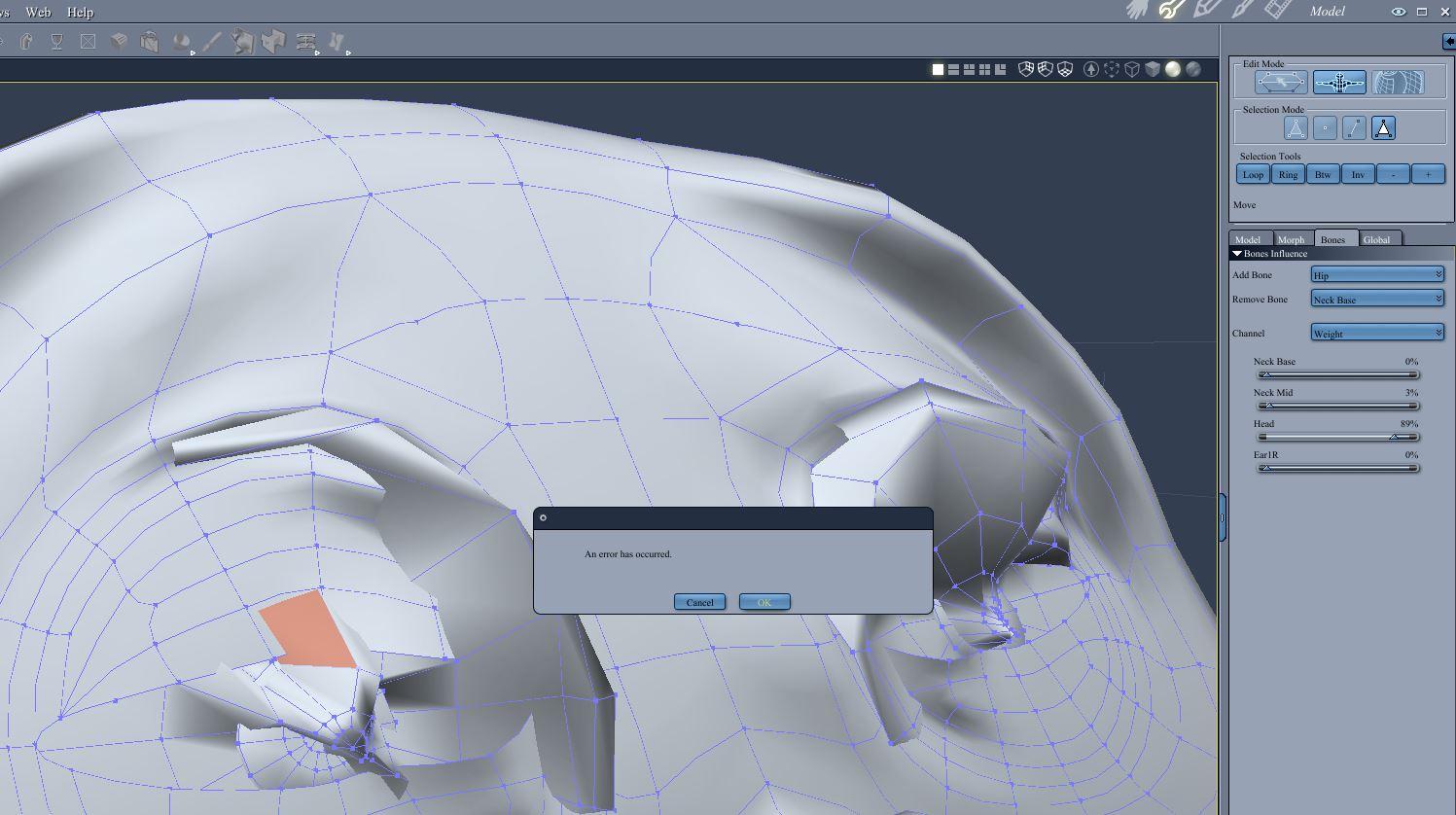
Task: Click the third wireframe cube view icon
Action: (1066, 69)
